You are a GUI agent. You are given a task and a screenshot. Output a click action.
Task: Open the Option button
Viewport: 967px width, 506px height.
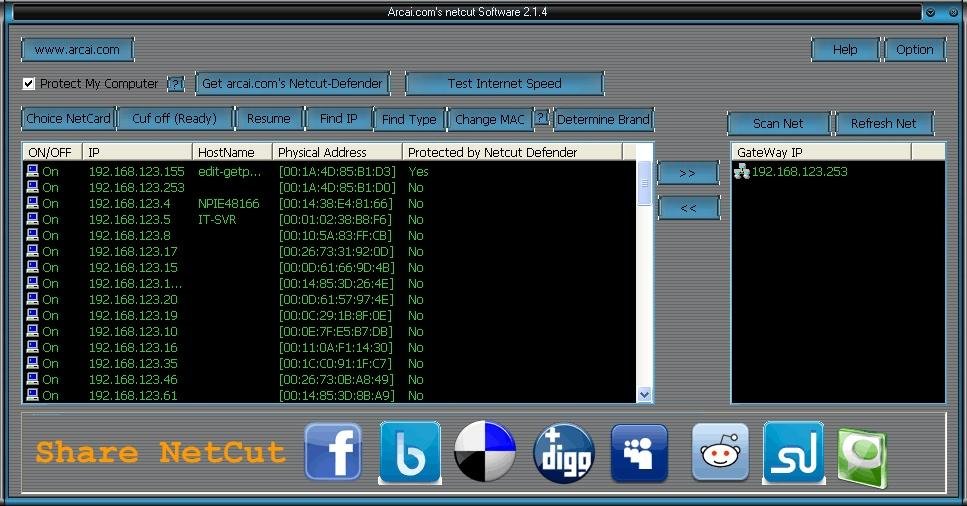915,50
